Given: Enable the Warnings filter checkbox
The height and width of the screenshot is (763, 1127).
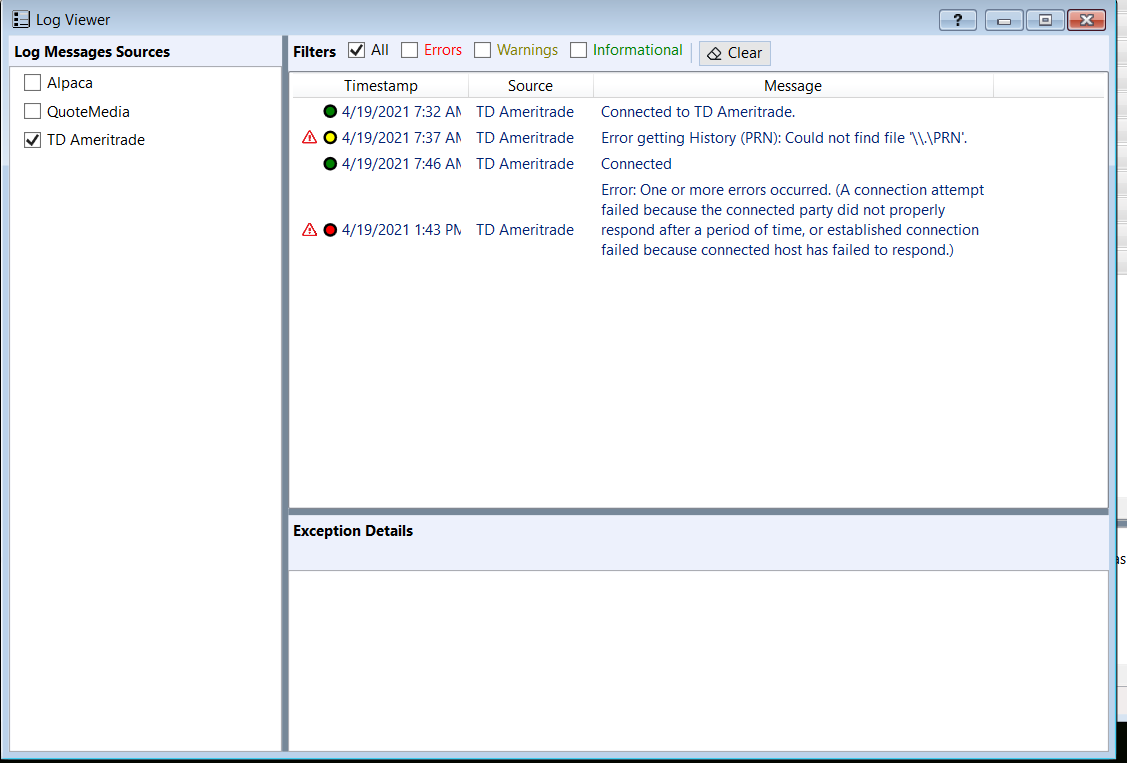Looking at the screenshot, I should (482, 50).
